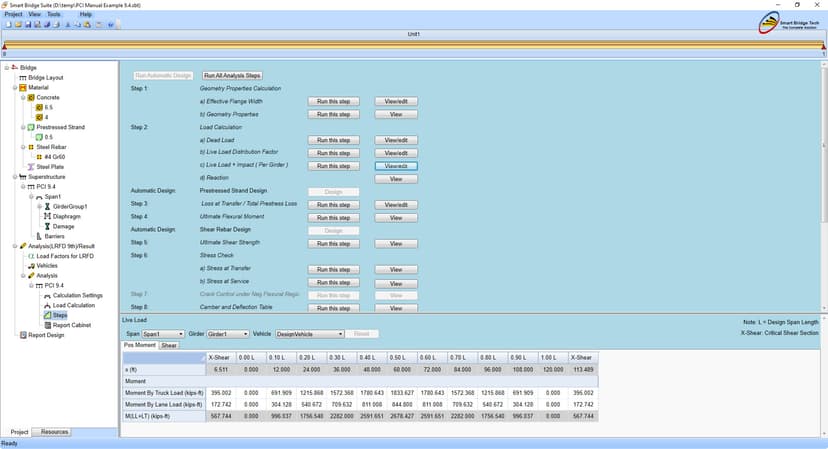828x449 pixels.
Task: Click View/edit for Loss at Transfer
Action: coord(396,205)
